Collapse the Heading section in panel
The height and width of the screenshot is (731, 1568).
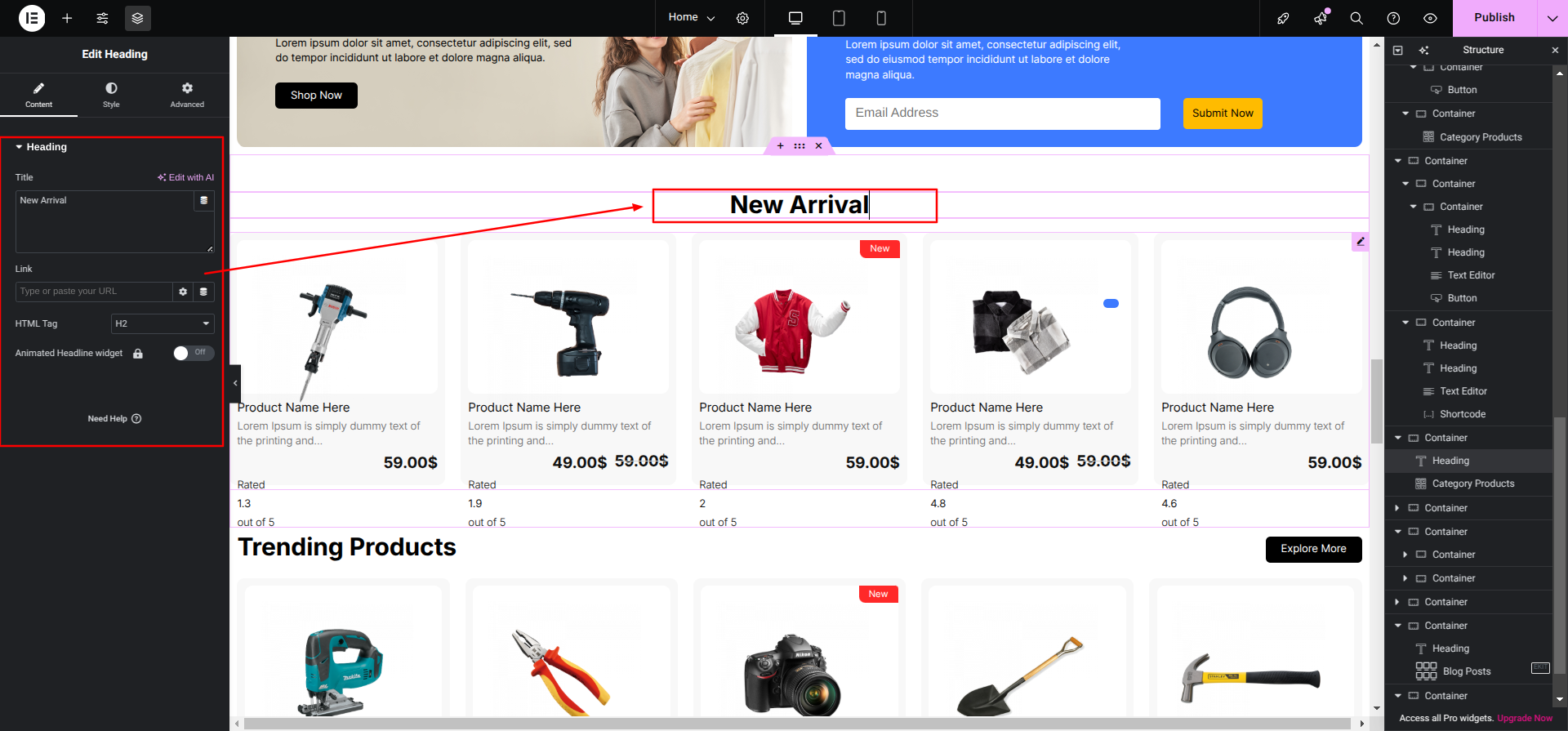pos(41,147)
